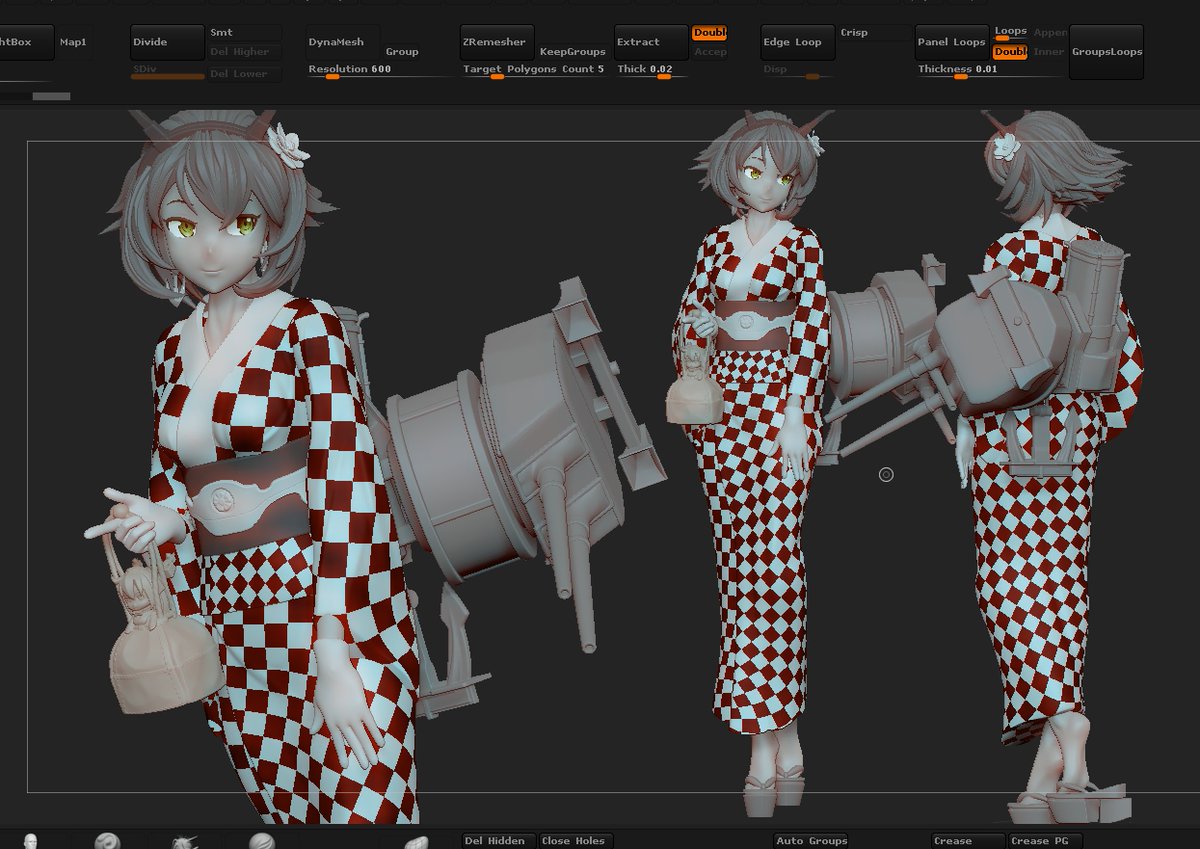The width and height of the screenshot is (1200, 849).
Task: Click the Close Holes button
Action: 576,841
